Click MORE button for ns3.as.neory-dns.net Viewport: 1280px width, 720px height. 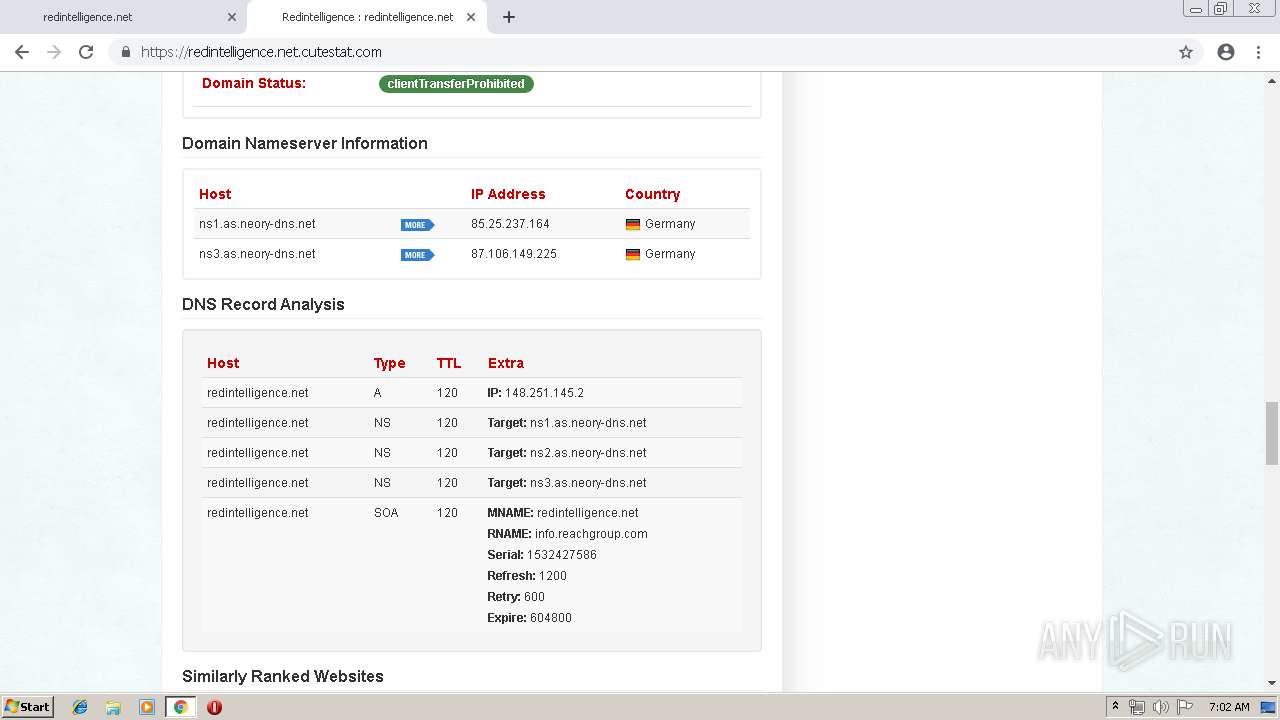[417, 255]
